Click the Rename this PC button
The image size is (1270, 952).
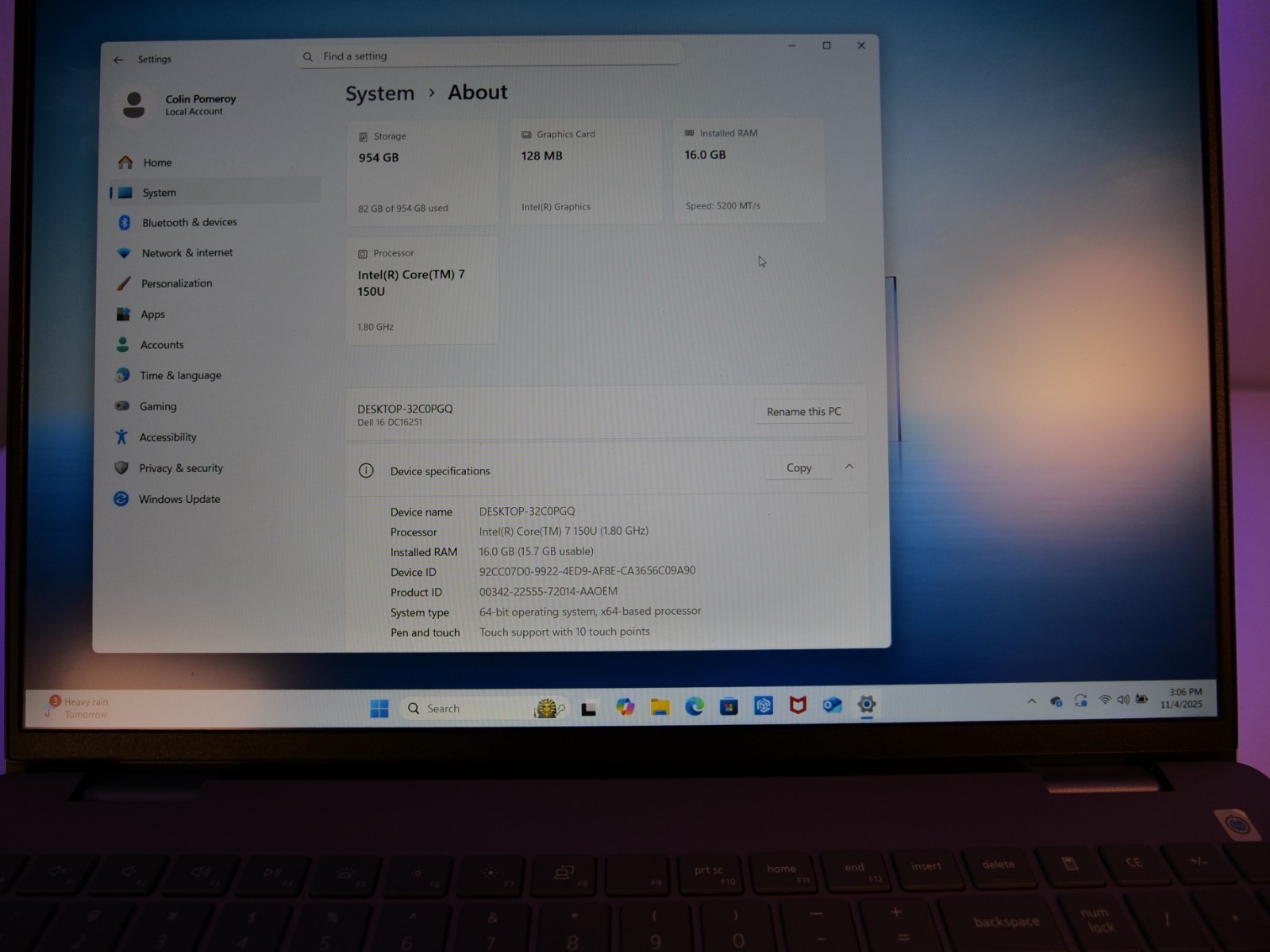[x=803, y=412]
